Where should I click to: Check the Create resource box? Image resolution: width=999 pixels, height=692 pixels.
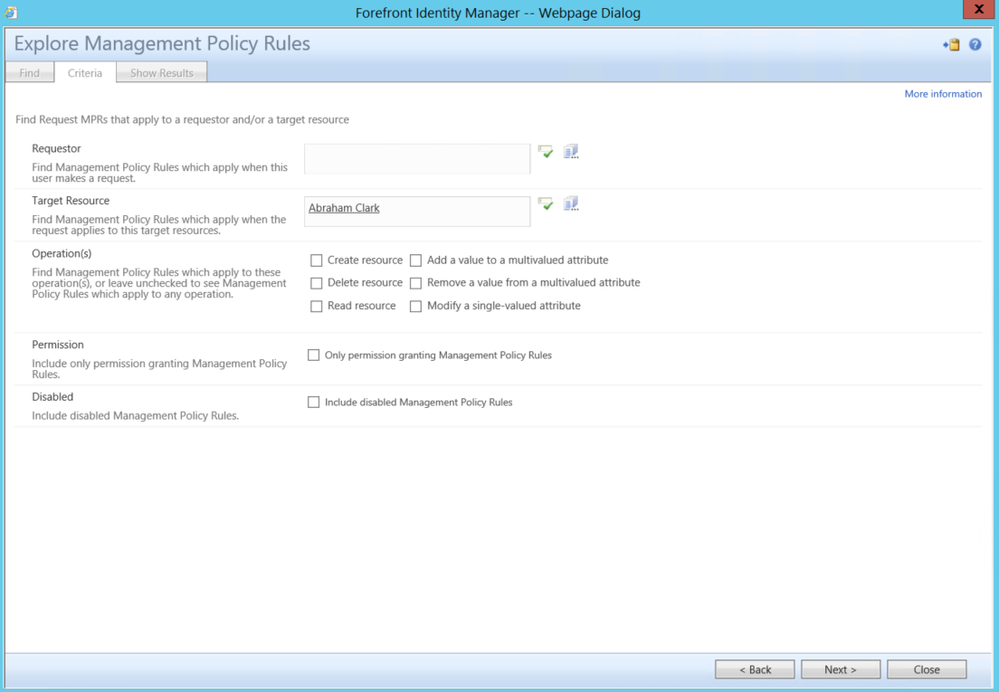click(316, 261)
